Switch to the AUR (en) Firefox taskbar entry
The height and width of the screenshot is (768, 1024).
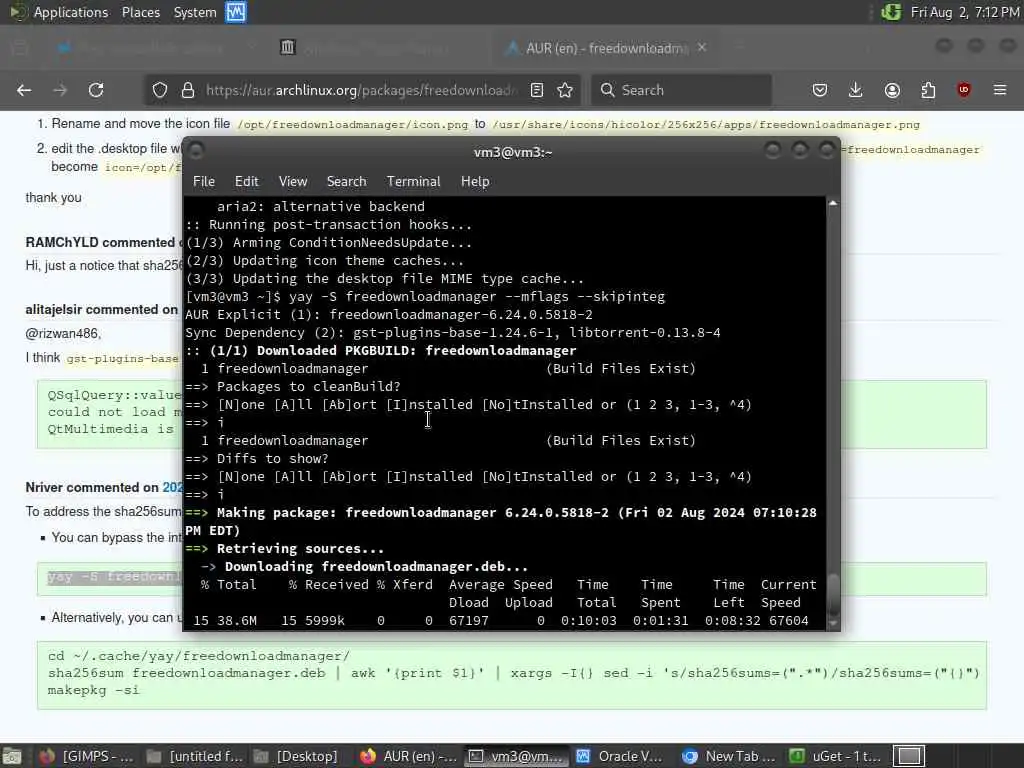coord(408,756)
